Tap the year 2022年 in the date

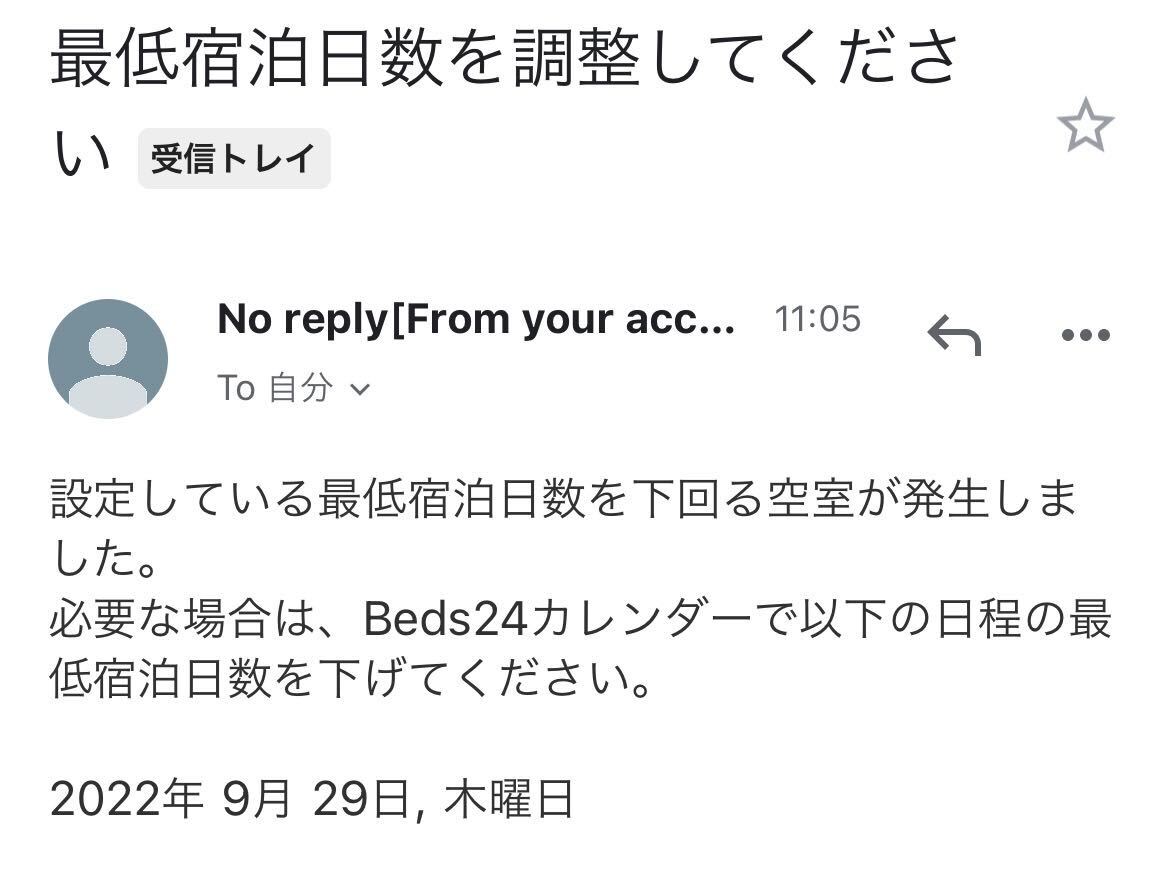[x=127, y=800]
